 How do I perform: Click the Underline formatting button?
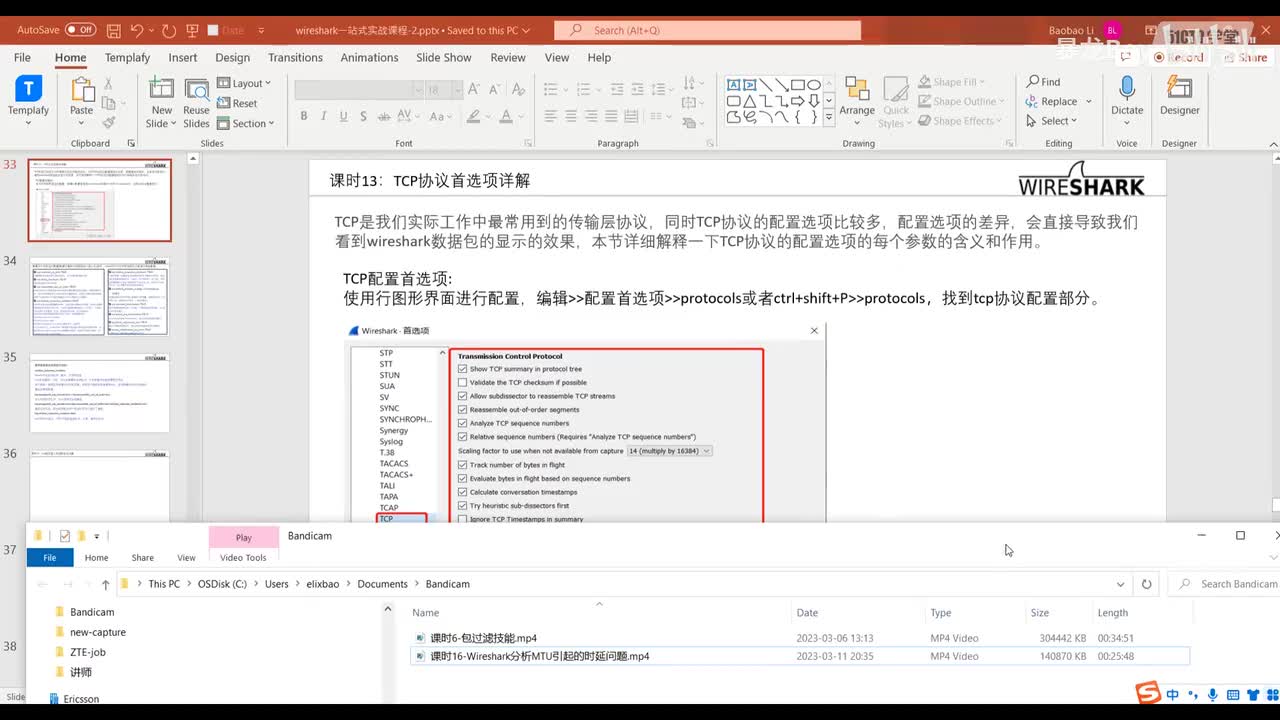pos(344,116)
